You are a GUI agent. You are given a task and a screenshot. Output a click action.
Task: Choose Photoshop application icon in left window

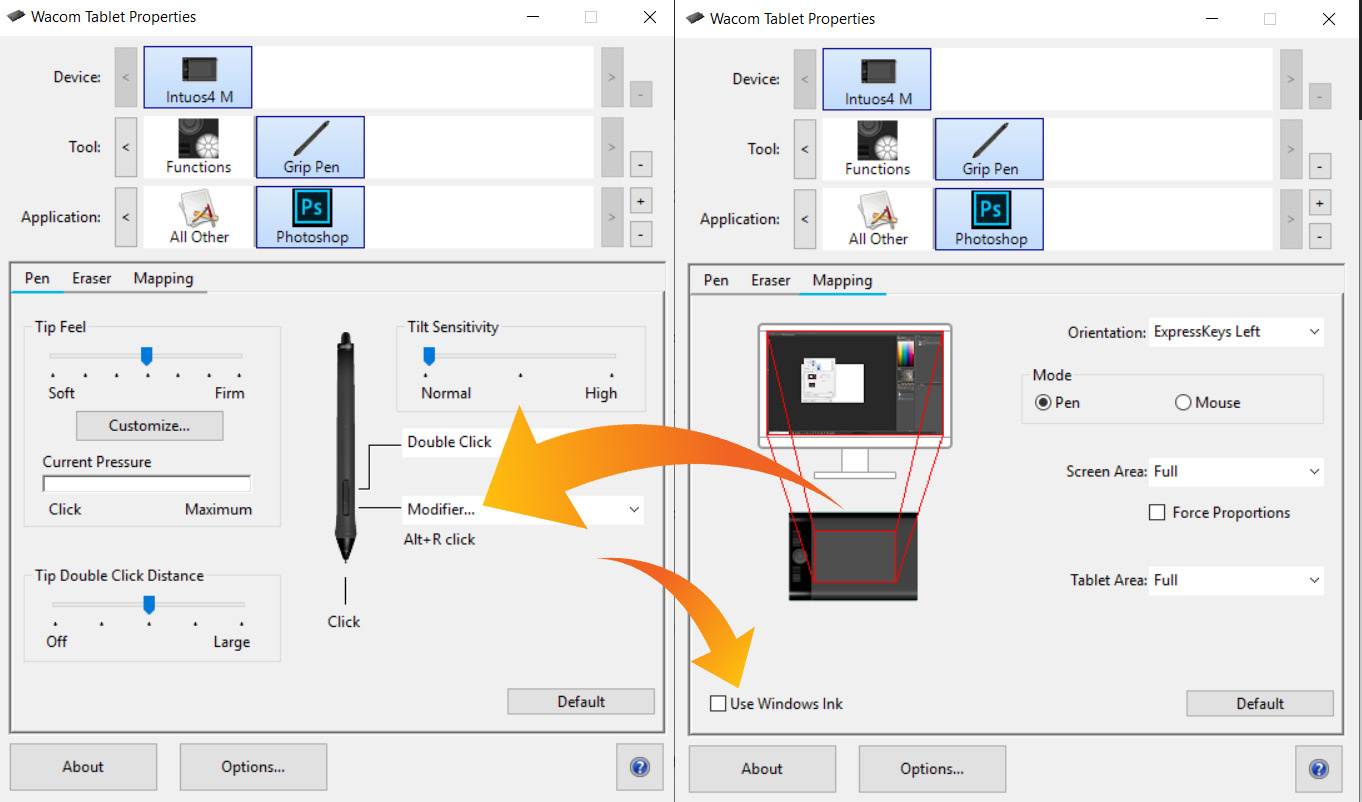pyautogui.click(x=310, y=217)
